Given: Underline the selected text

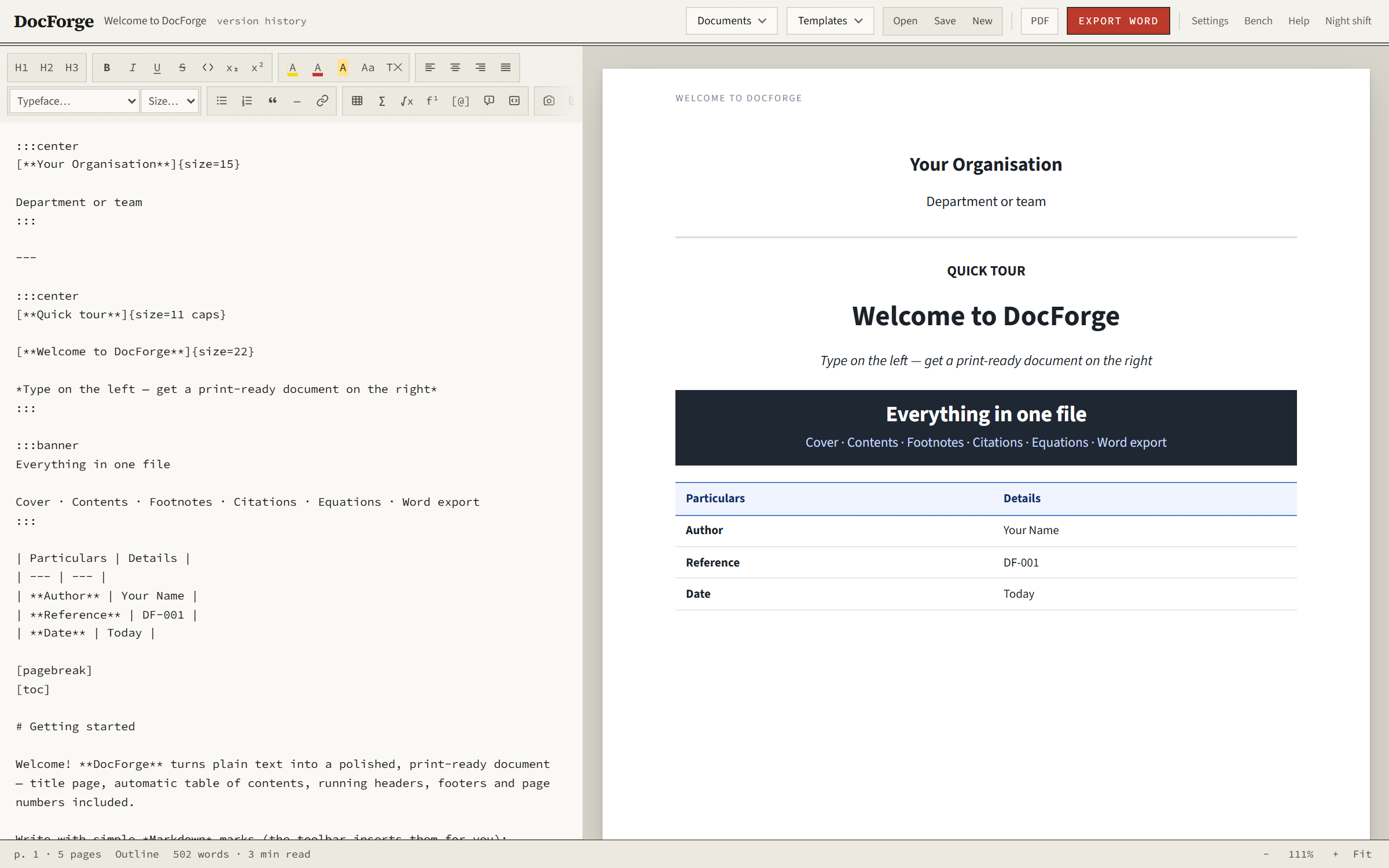Looking at the screenshot, I should [x=157, y=68].
